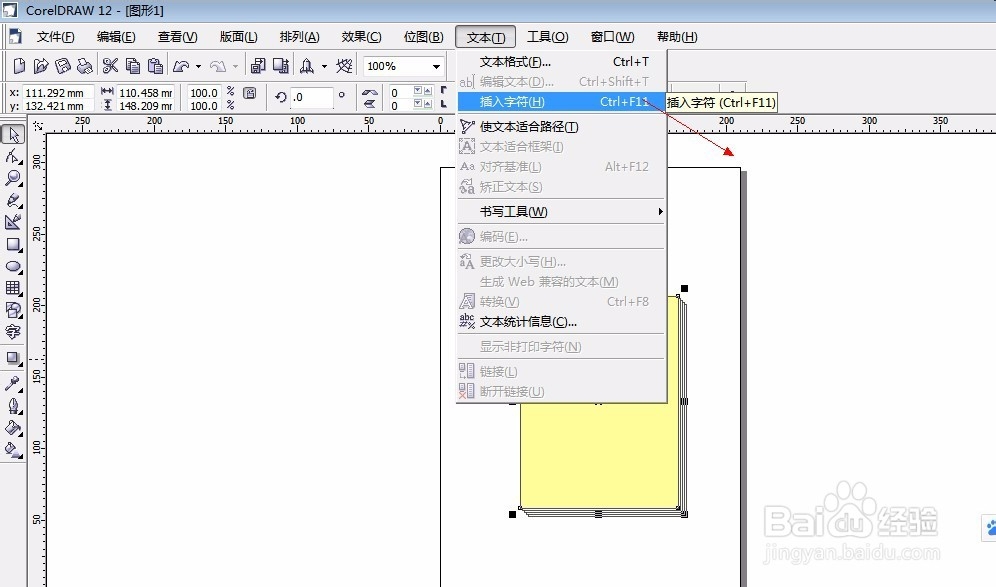The image size is (996, 587).
Task: Open the 排列(A) Arrange menu
Action: (300, 37)
